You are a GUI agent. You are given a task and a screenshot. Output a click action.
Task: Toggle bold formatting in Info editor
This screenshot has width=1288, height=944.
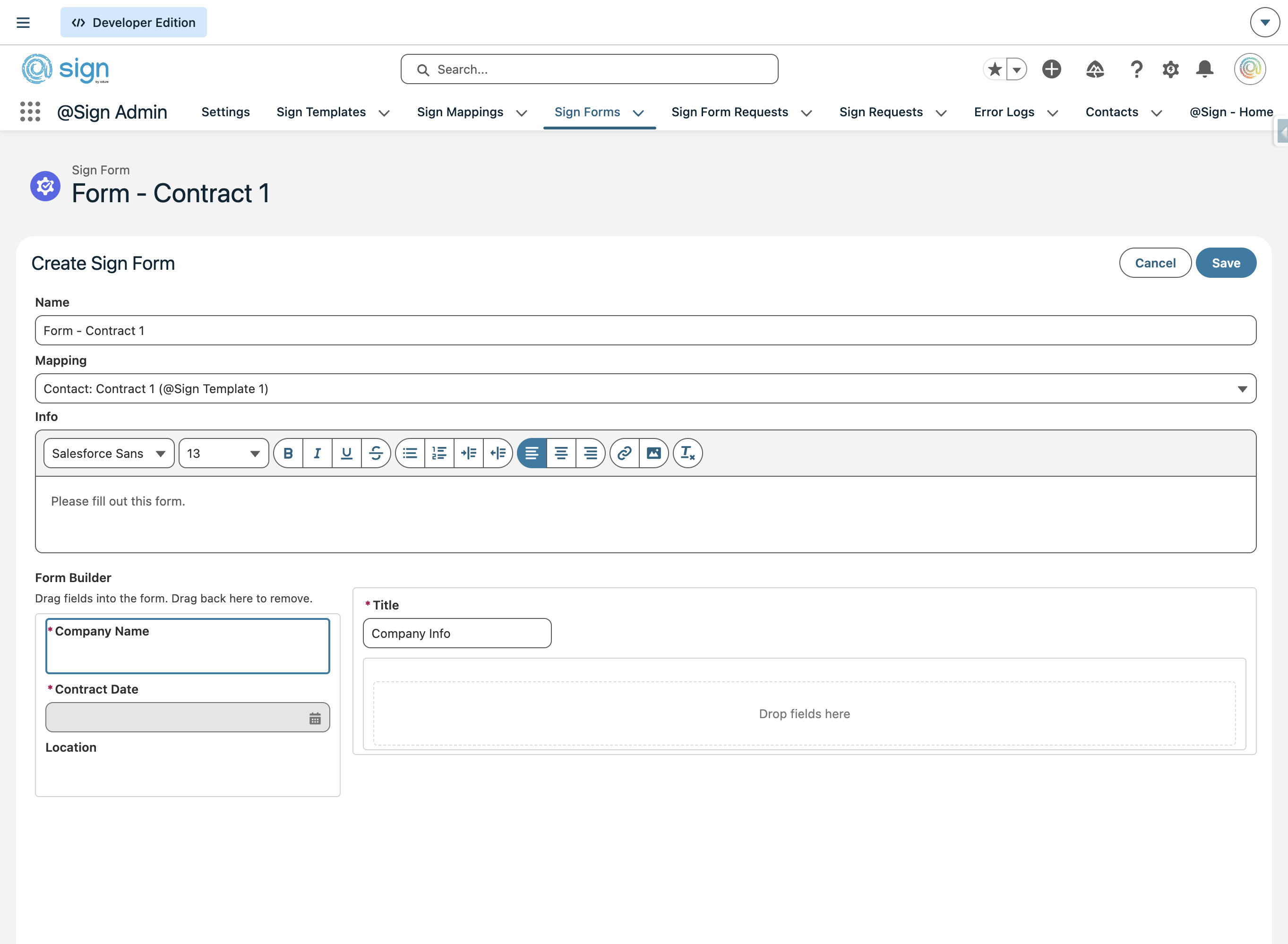click(288, 453)
